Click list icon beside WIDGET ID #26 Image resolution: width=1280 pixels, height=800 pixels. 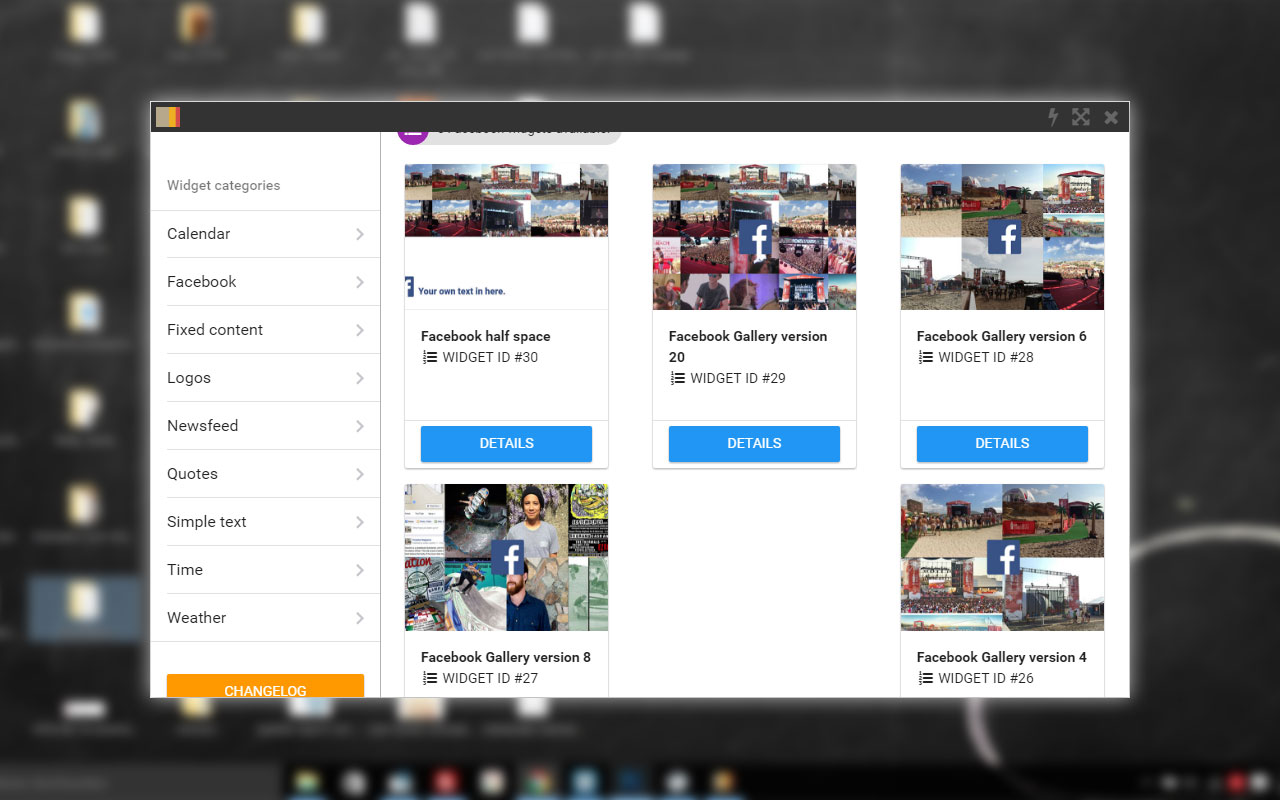click(926, 678)
